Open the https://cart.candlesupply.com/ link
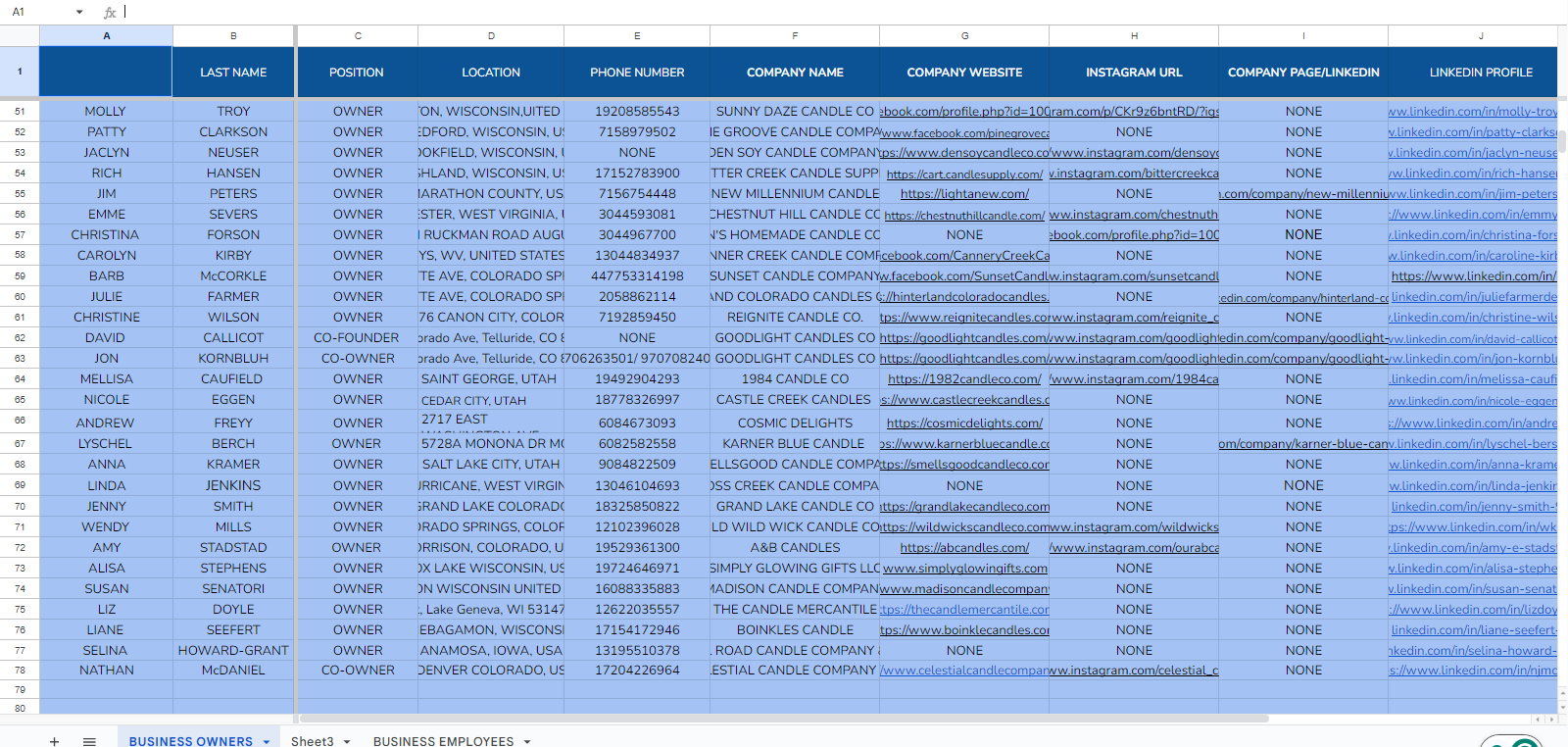1568x747 pixels. pyautogui.click(x=964, y=174)
